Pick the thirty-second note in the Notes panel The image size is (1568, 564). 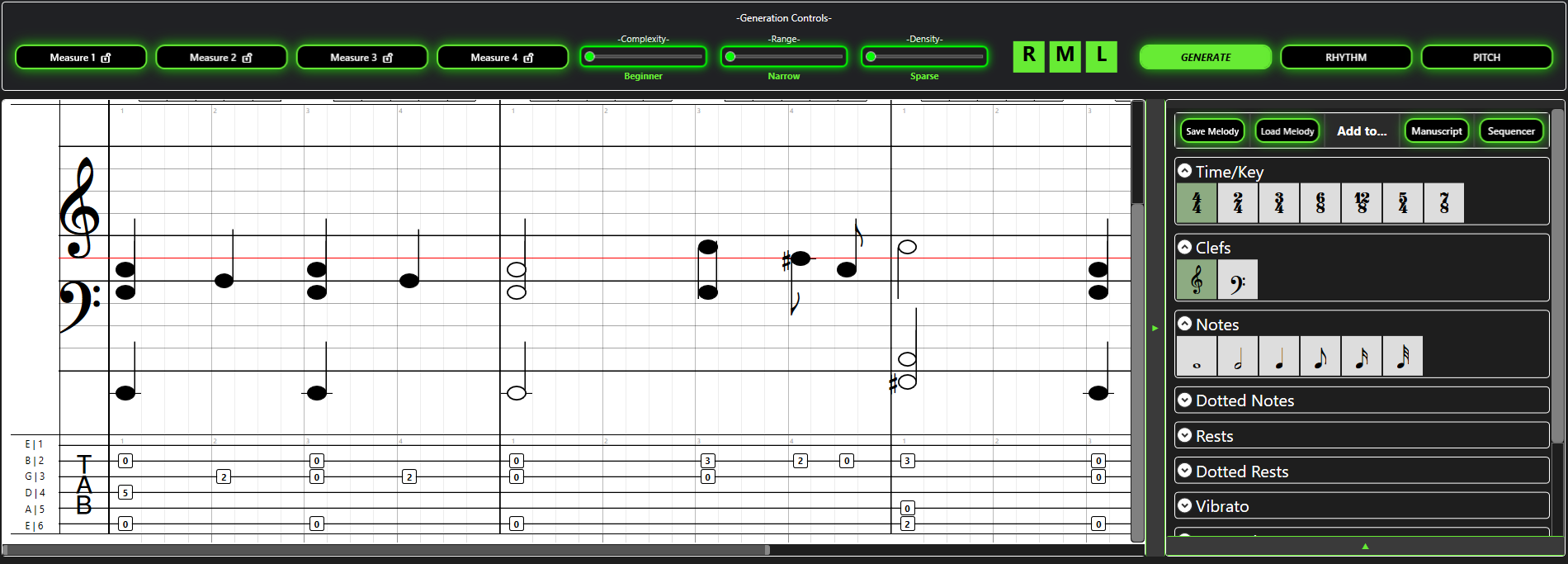[1403, 356]
